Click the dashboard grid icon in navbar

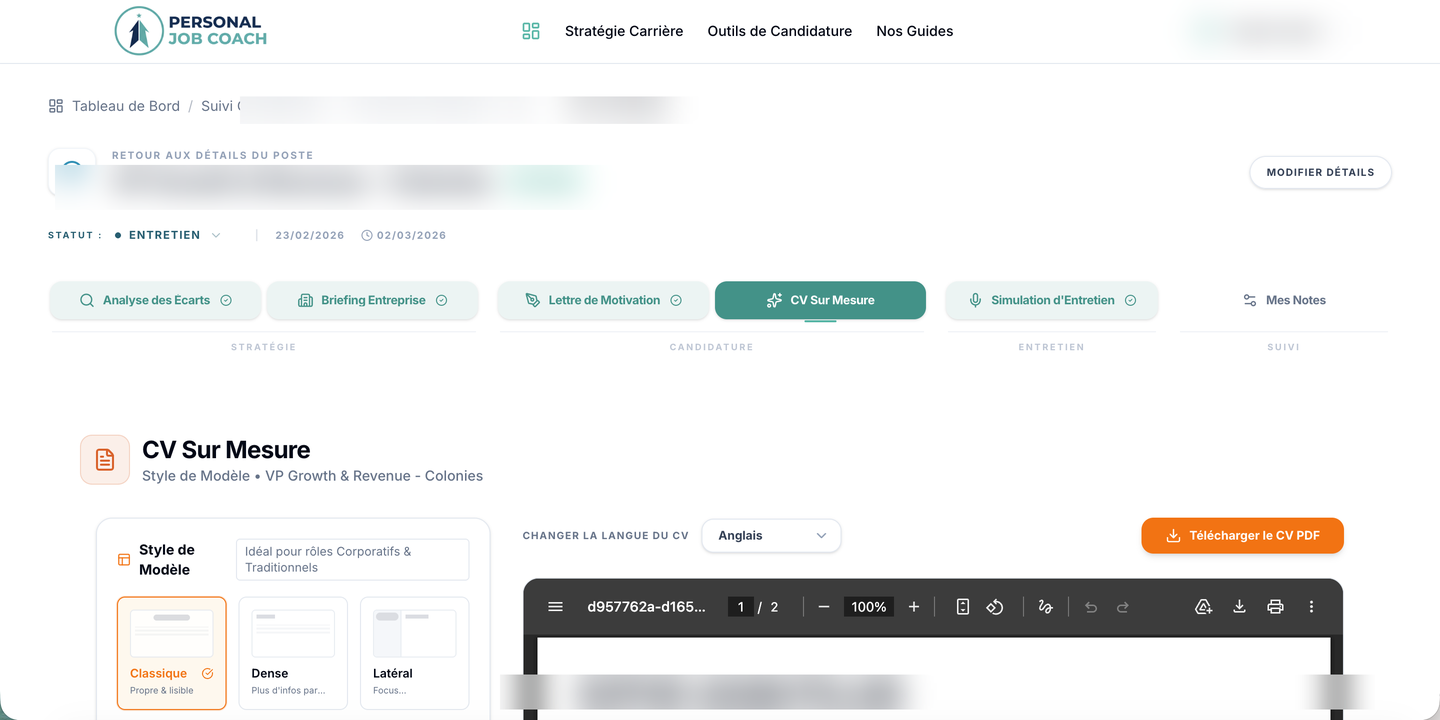(531, 31)
